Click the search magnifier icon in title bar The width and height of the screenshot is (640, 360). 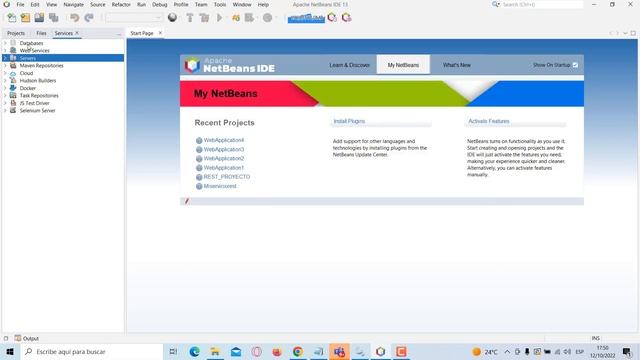pos(495,4)
